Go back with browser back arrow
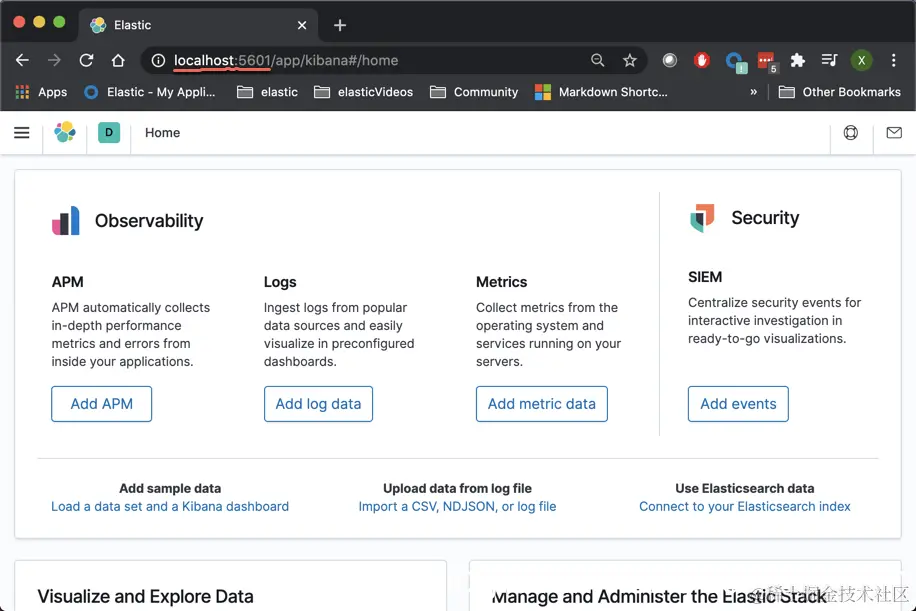 22,60
